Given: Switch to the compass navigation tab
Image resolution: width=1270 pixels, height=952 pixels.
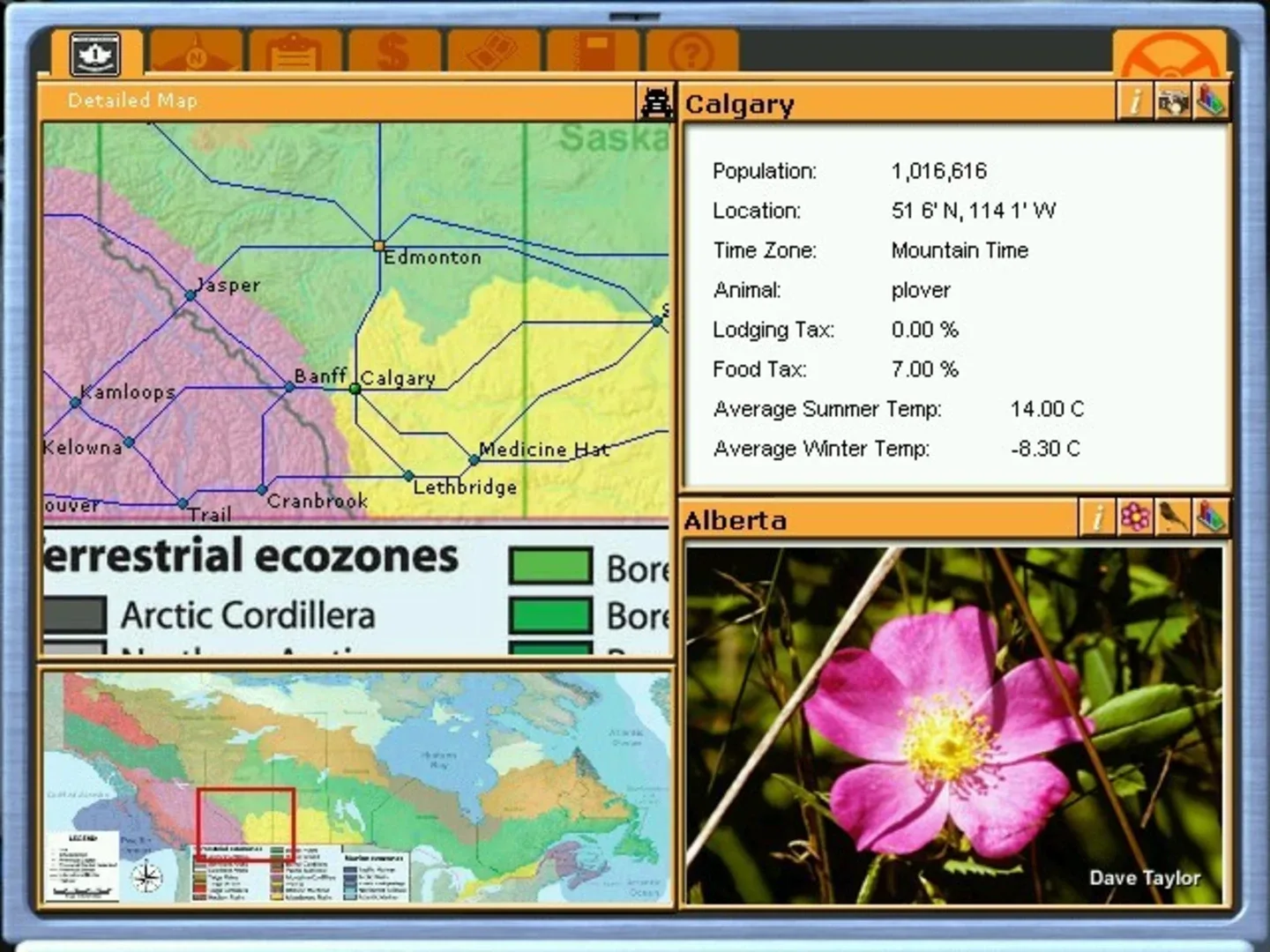Looking at the screenshot, I should pyautogui.click(x=195, y=53).
